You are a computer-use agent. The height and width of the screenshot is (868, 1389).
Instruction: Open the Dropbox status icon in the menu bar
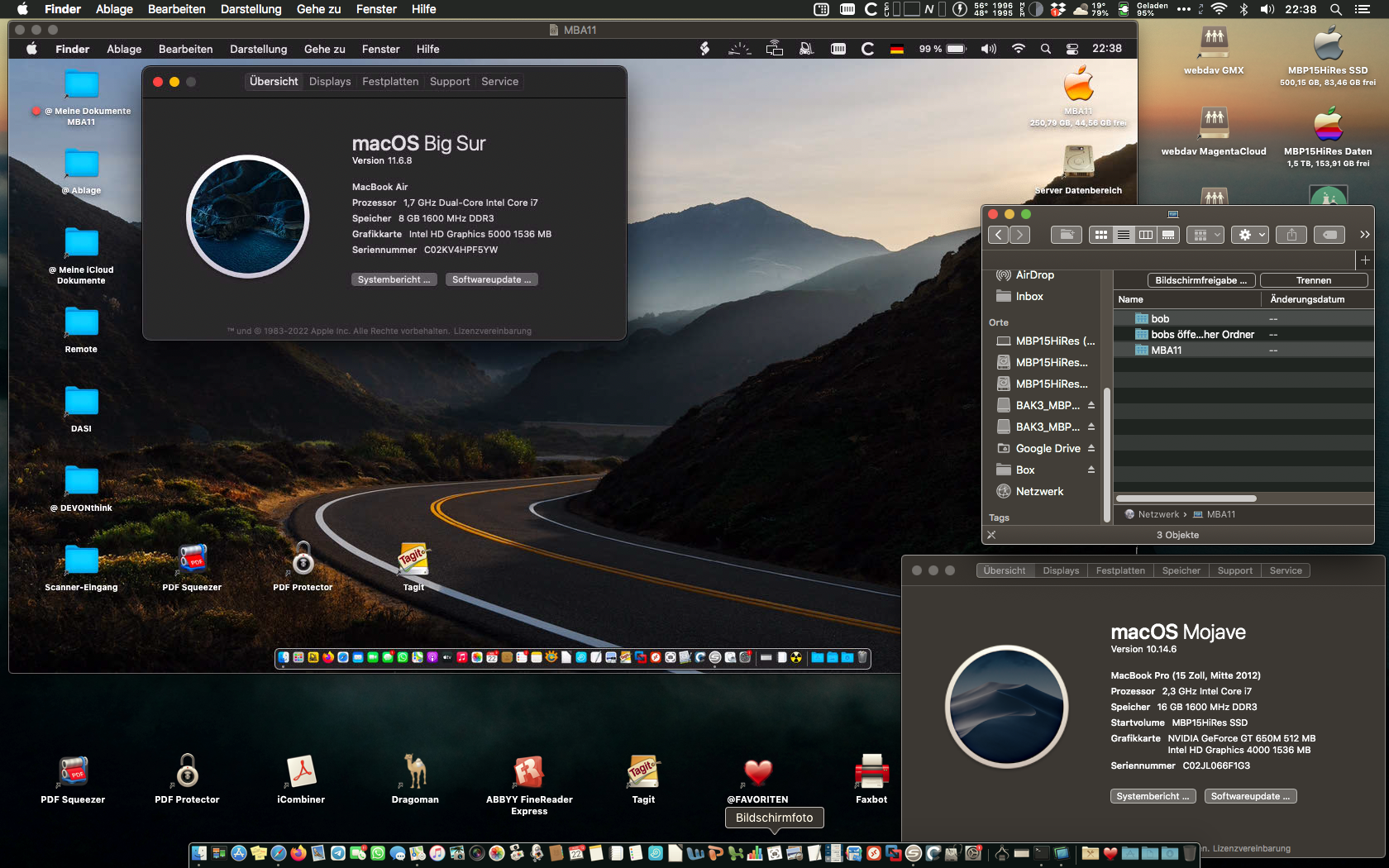[1058, 9]
